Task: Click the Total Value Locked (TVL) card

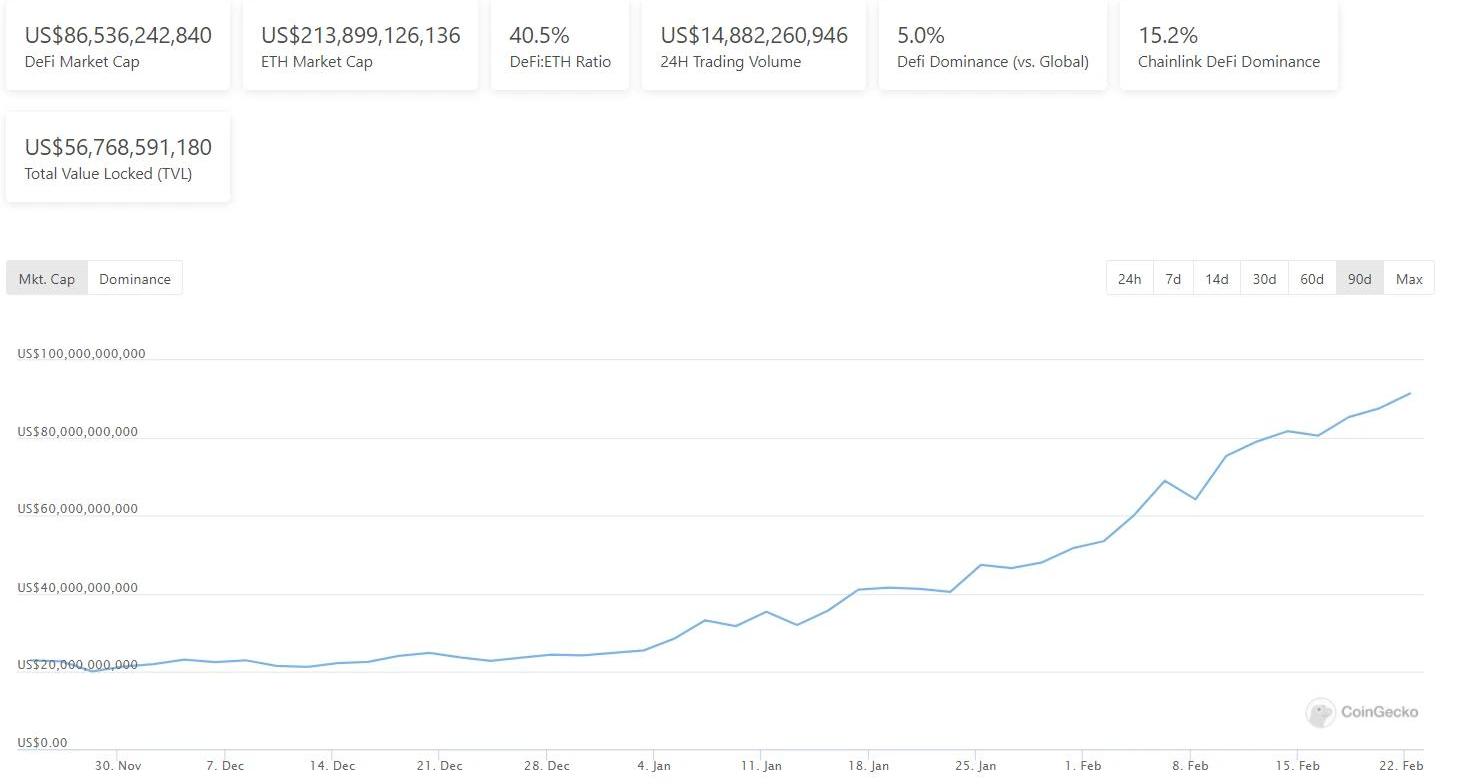Action: 118,158
